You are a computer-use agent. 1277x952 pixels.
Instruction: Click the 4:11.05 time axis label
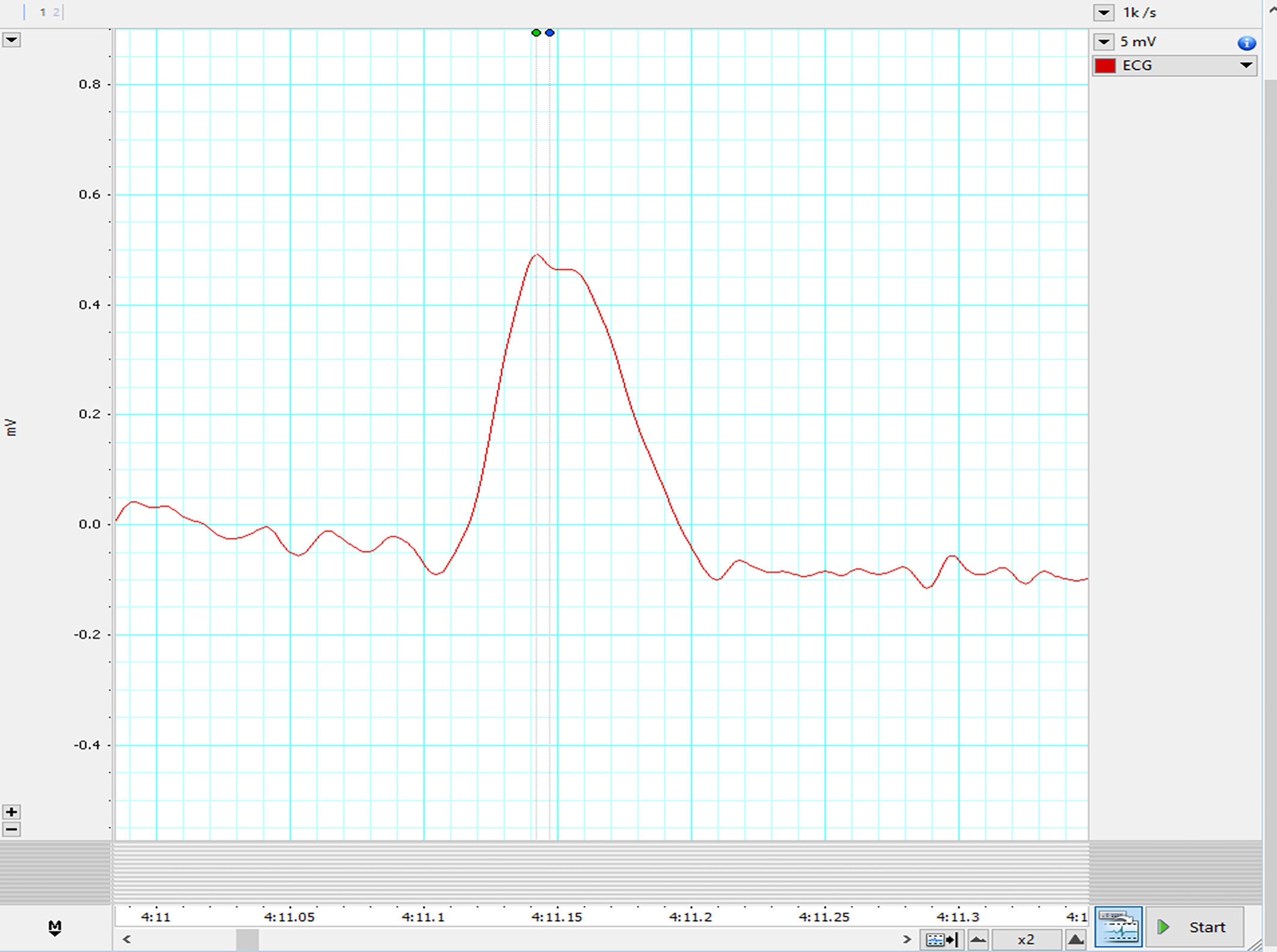pyautogui.click(x=289, y=917)
